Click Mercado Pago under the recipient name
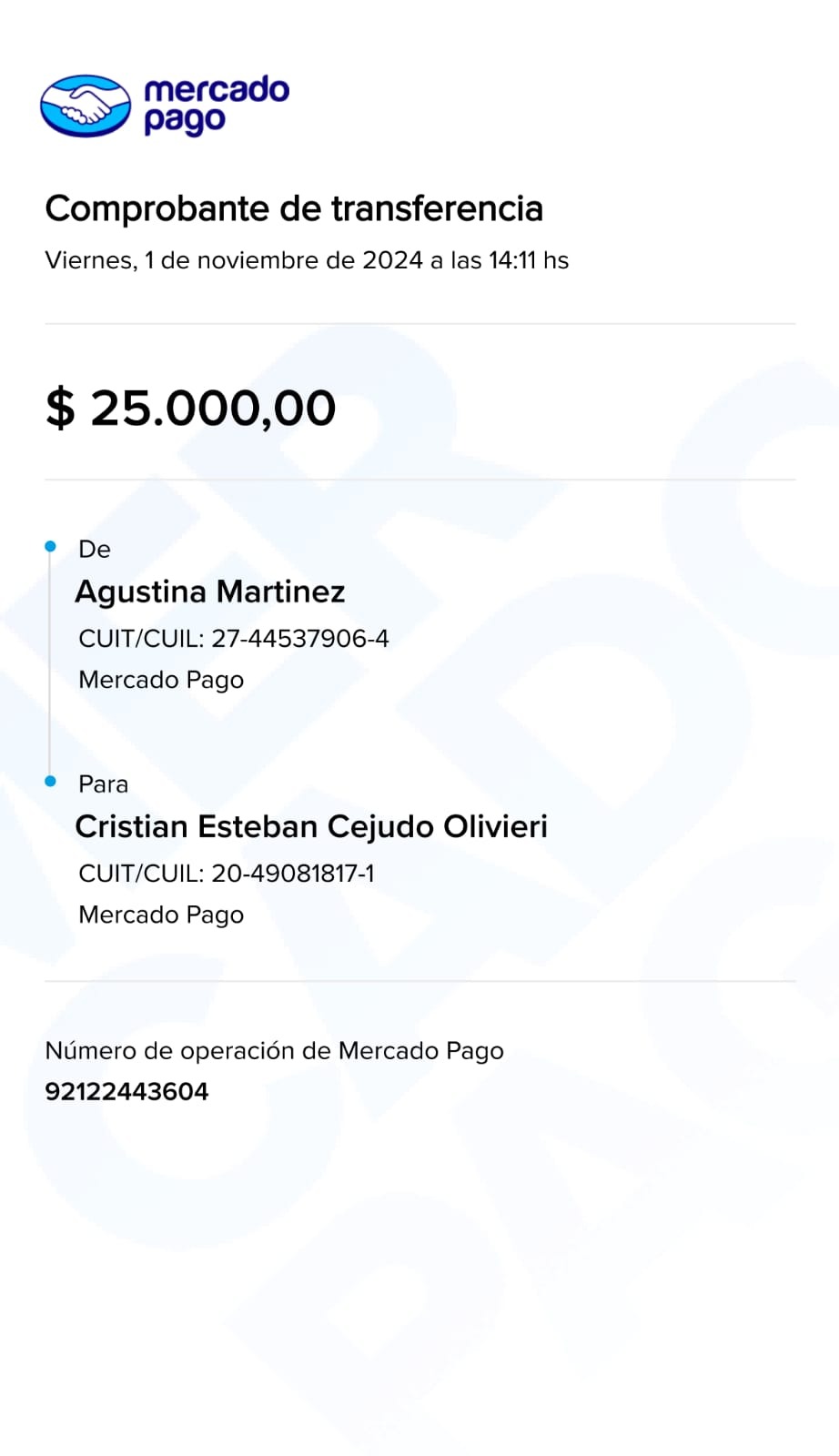 [161, 915]
